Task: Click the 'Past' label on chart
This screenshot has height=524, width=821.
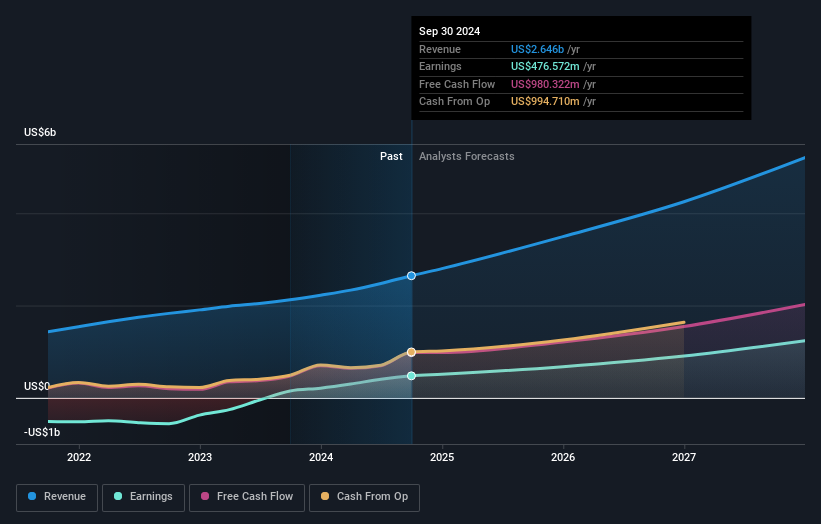Action: pos(391,157)
